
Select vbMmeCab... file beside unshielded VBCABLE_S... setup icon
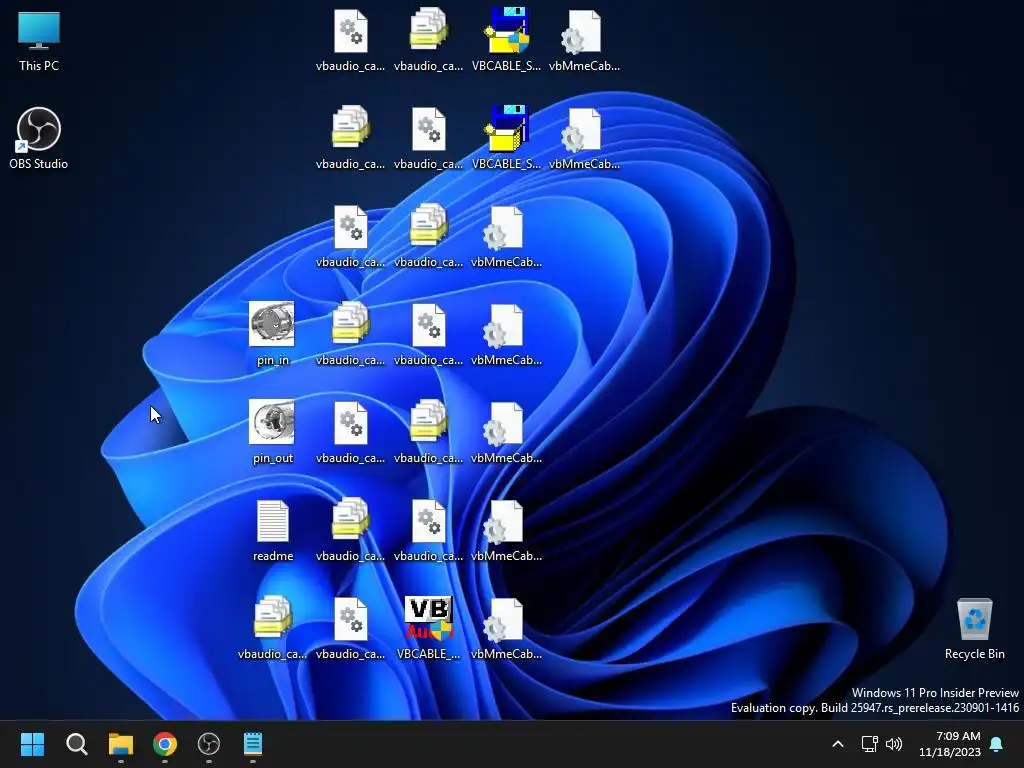click(x=584, y=138)
